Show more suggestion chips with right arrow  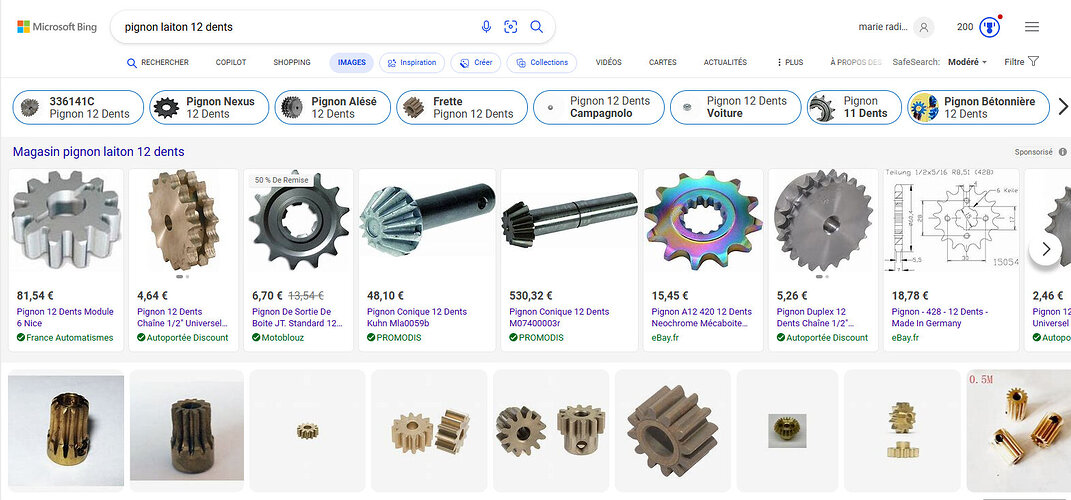1063,107
